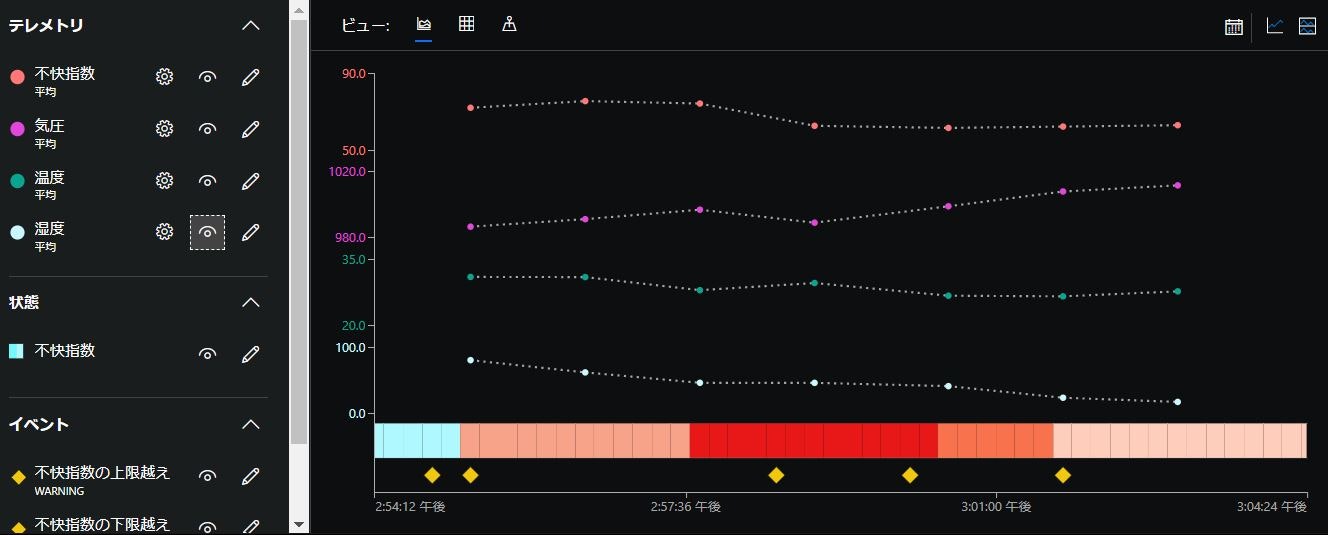Viewport: 1328px width, 535px height.
Task: Edit the 気圧 telemetry with pencil icon
Action: coord(251,128)
